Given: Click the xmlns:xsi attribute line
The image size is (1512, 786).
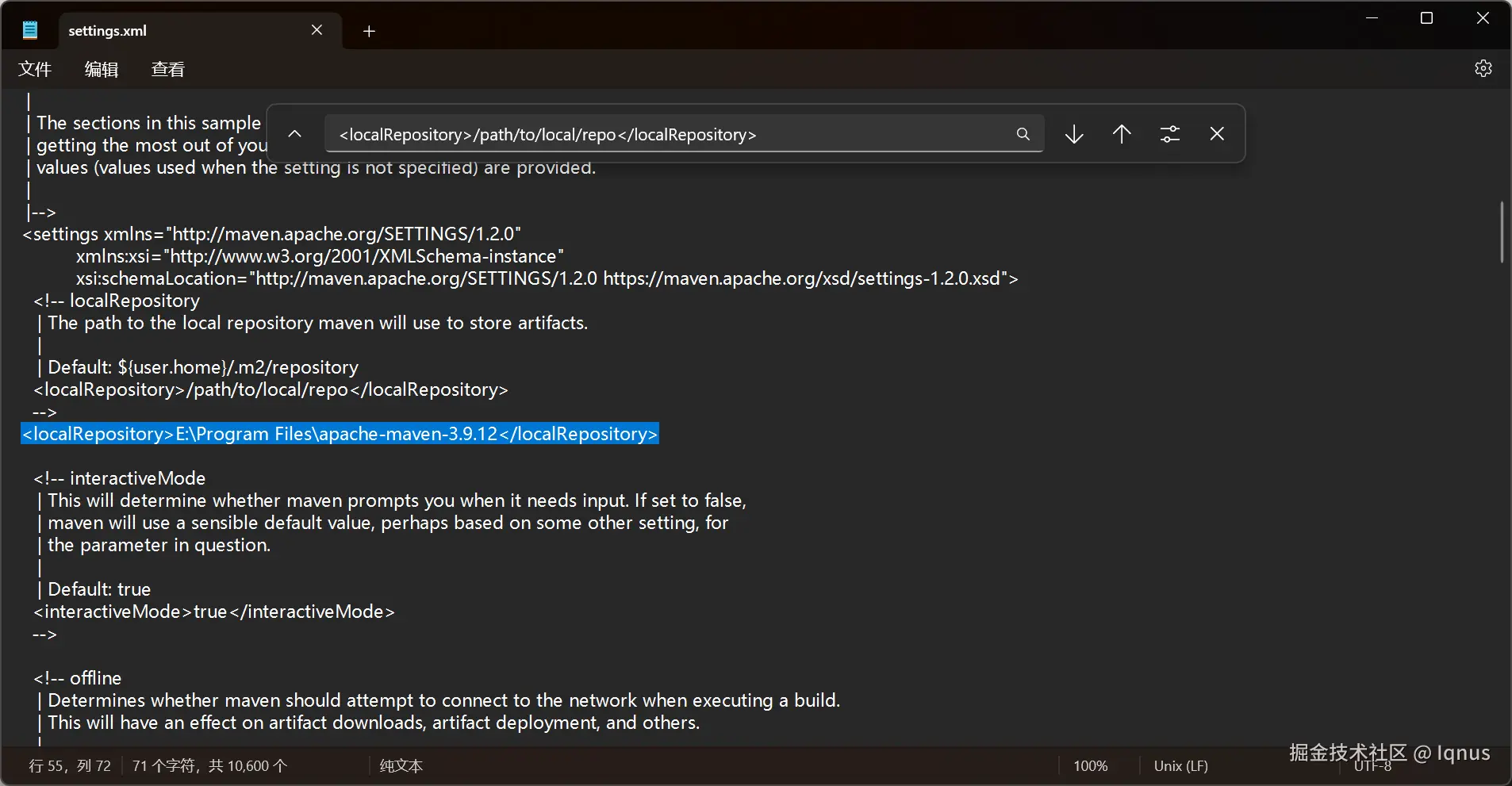Looking at the screenshot, I should pos(320,256).
